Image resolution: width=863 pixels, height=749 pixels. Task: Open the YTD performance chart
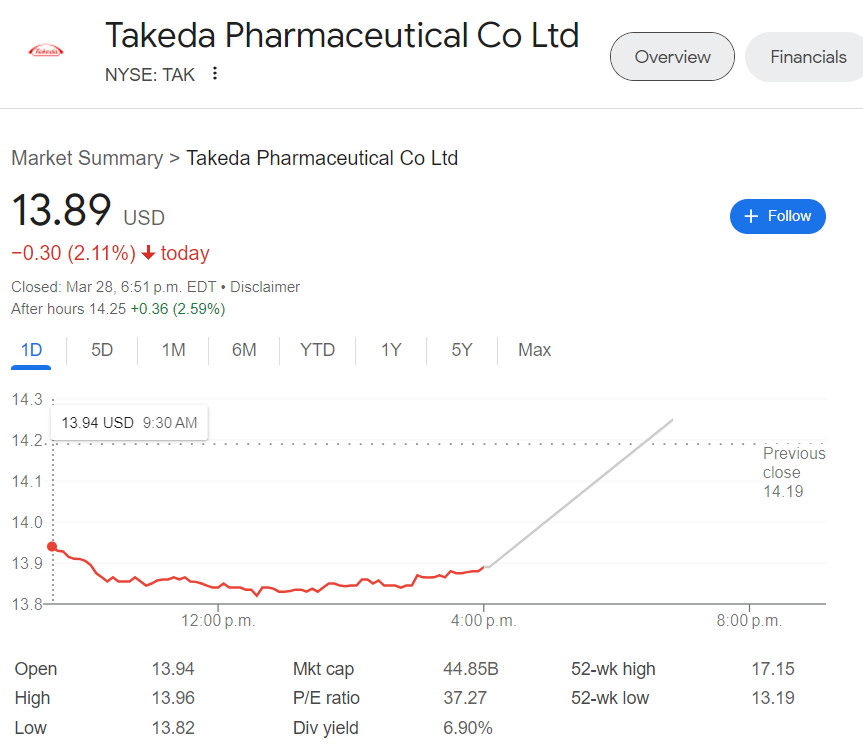[x=317, y=350]
